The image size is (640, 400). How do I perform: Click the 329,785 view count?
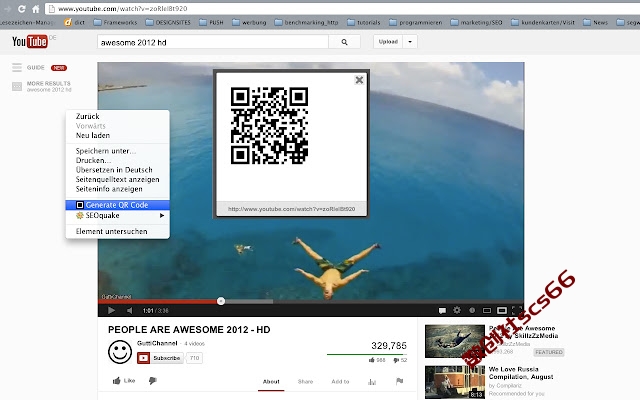[x=389, y=346]
